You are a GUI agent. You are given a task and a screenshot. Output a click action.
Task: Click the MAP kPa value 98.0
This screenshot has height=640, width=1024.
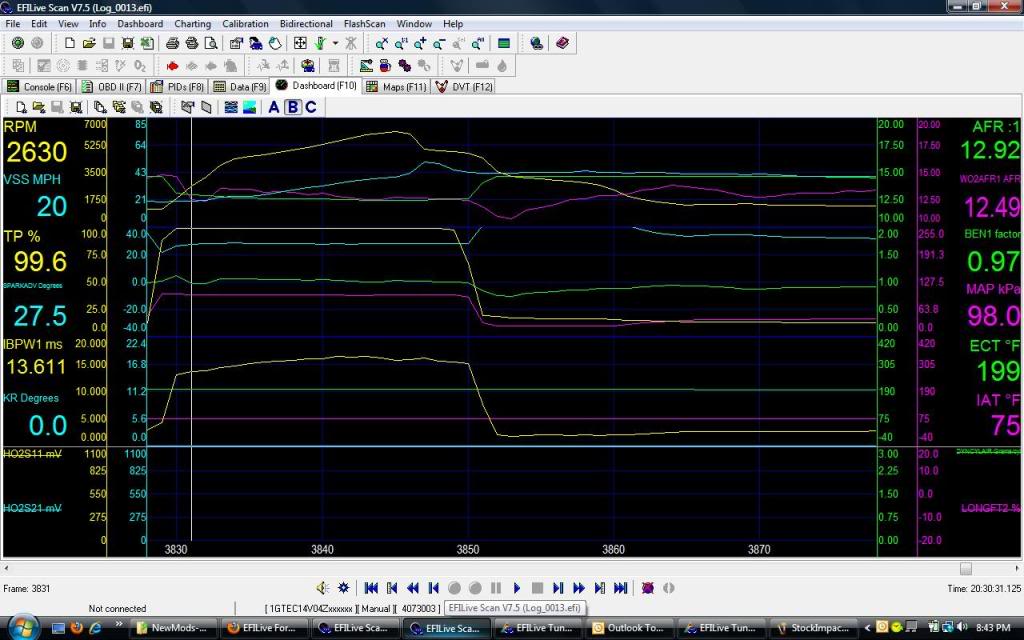(993, 315)
